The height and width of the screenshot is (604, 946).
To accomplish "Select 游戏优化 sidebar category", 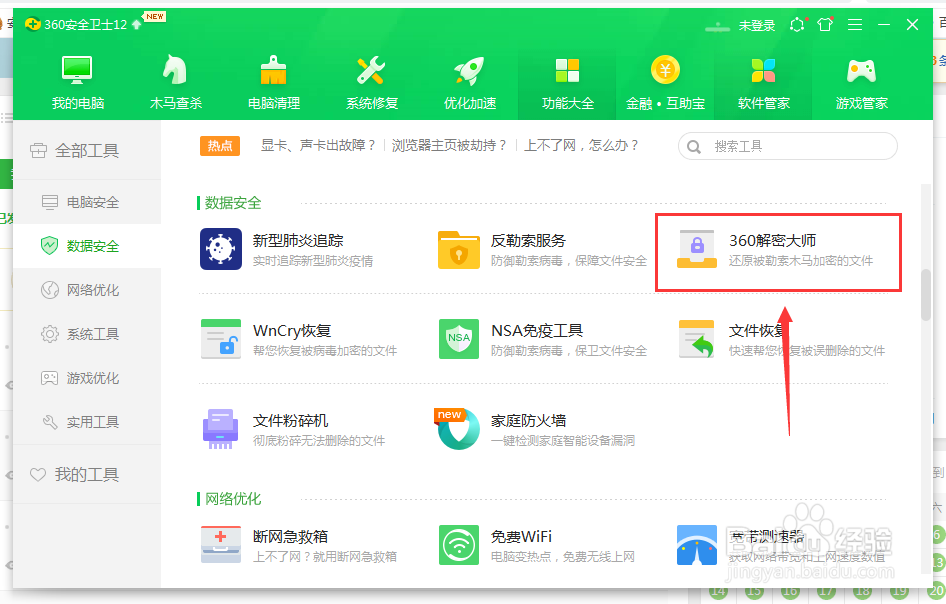I will (87, 378).
